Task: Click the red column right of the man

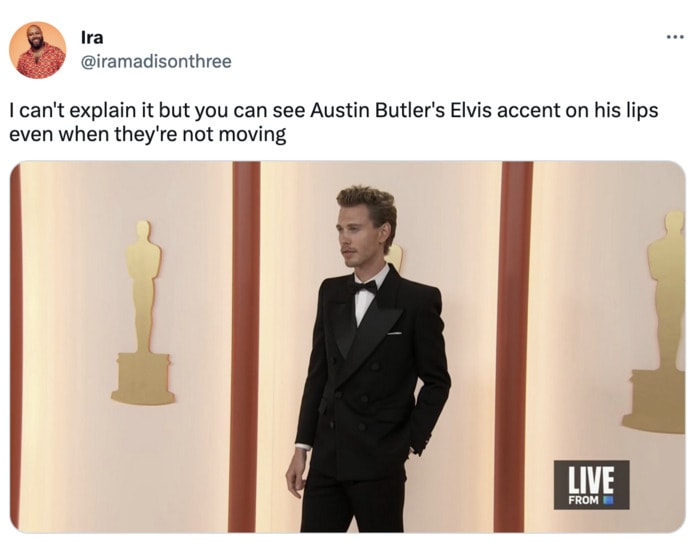Action: tap(513, 347)
